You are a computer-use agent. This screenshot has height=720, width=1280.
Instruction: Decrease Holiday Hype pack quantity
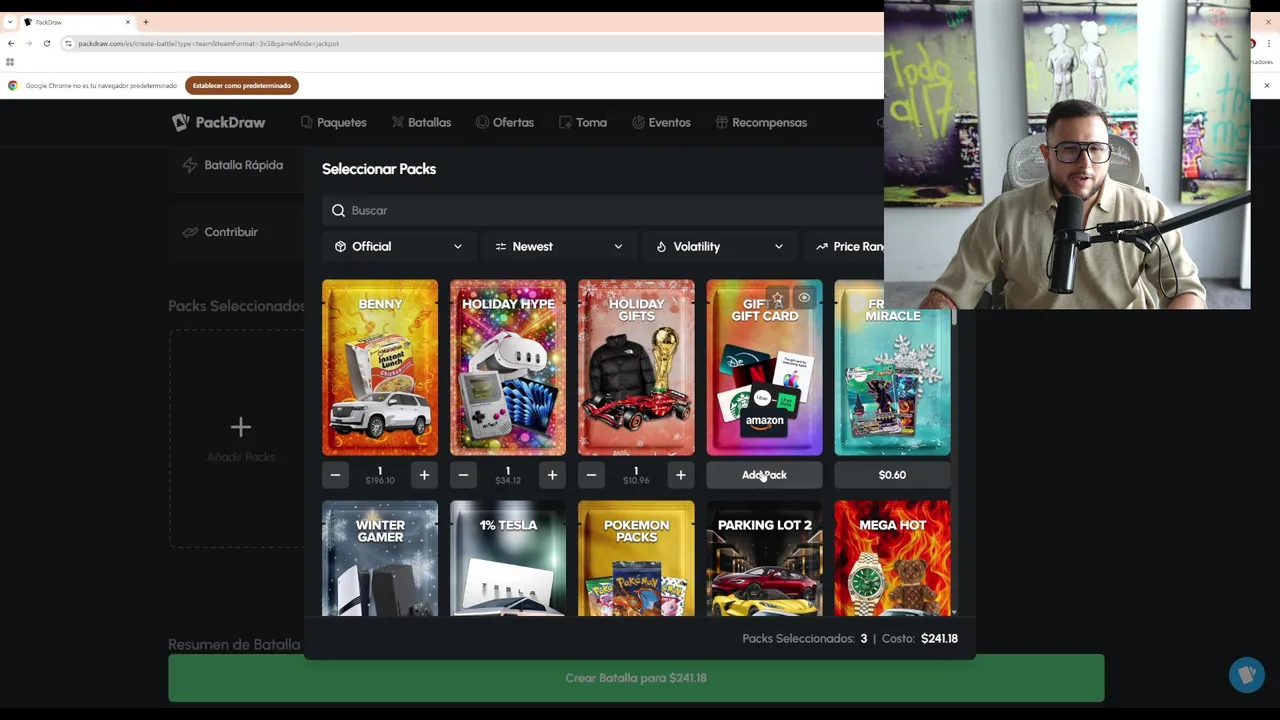463,475
